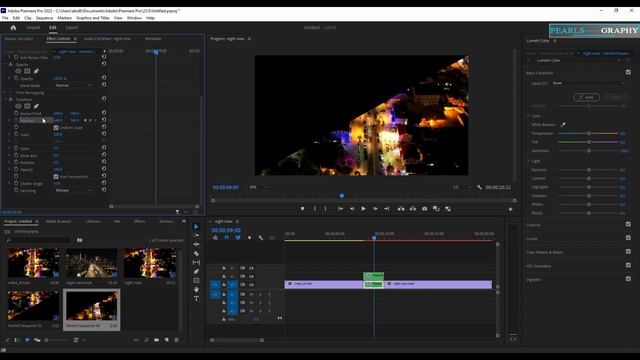Toggle HSL Secondary checkbox
The height and width of the screenshot is (360, 640).
pos(628,265)
